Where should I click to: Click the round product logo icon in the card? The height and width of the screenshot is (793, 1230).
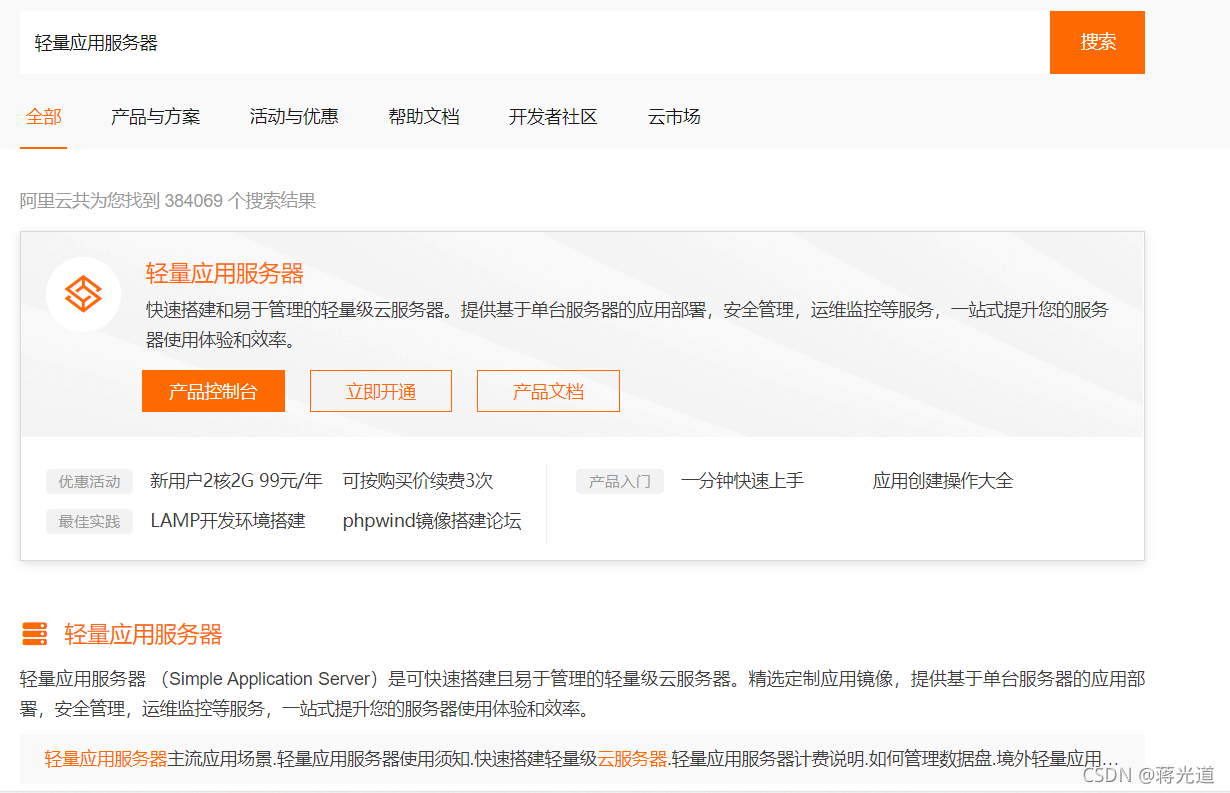[x=84, y=294]
